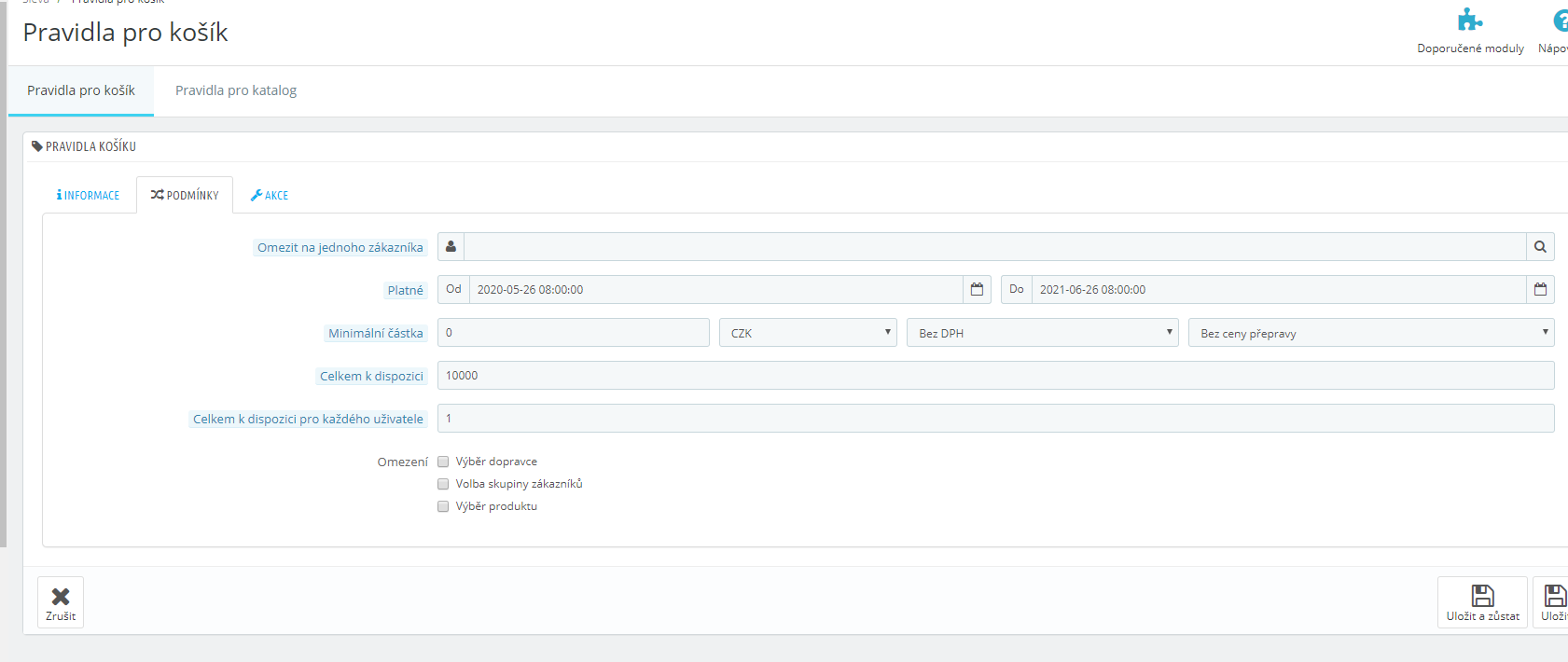The height and width of the screenshot is (662, 1568).
Task: Click the total available field showing 10000
Action: tap(996, 376)
